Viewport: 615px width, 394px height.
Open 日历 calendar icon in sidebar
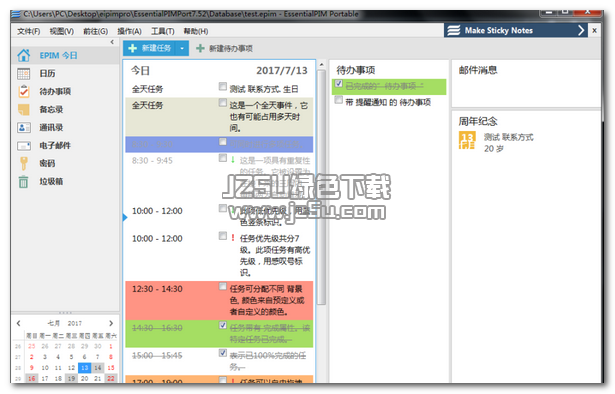tap(24, 73)
